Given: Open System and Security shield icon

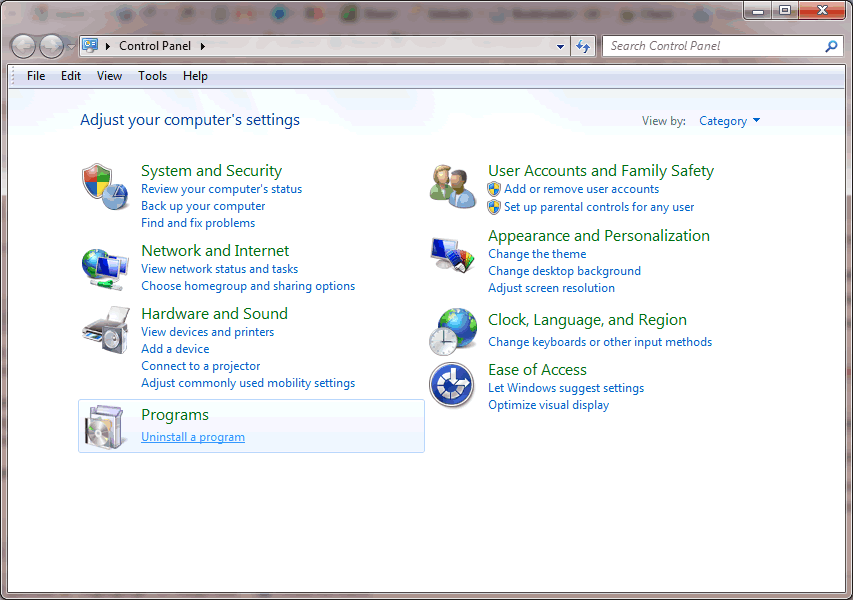Looking at the screenshot, I should point(105,187).
